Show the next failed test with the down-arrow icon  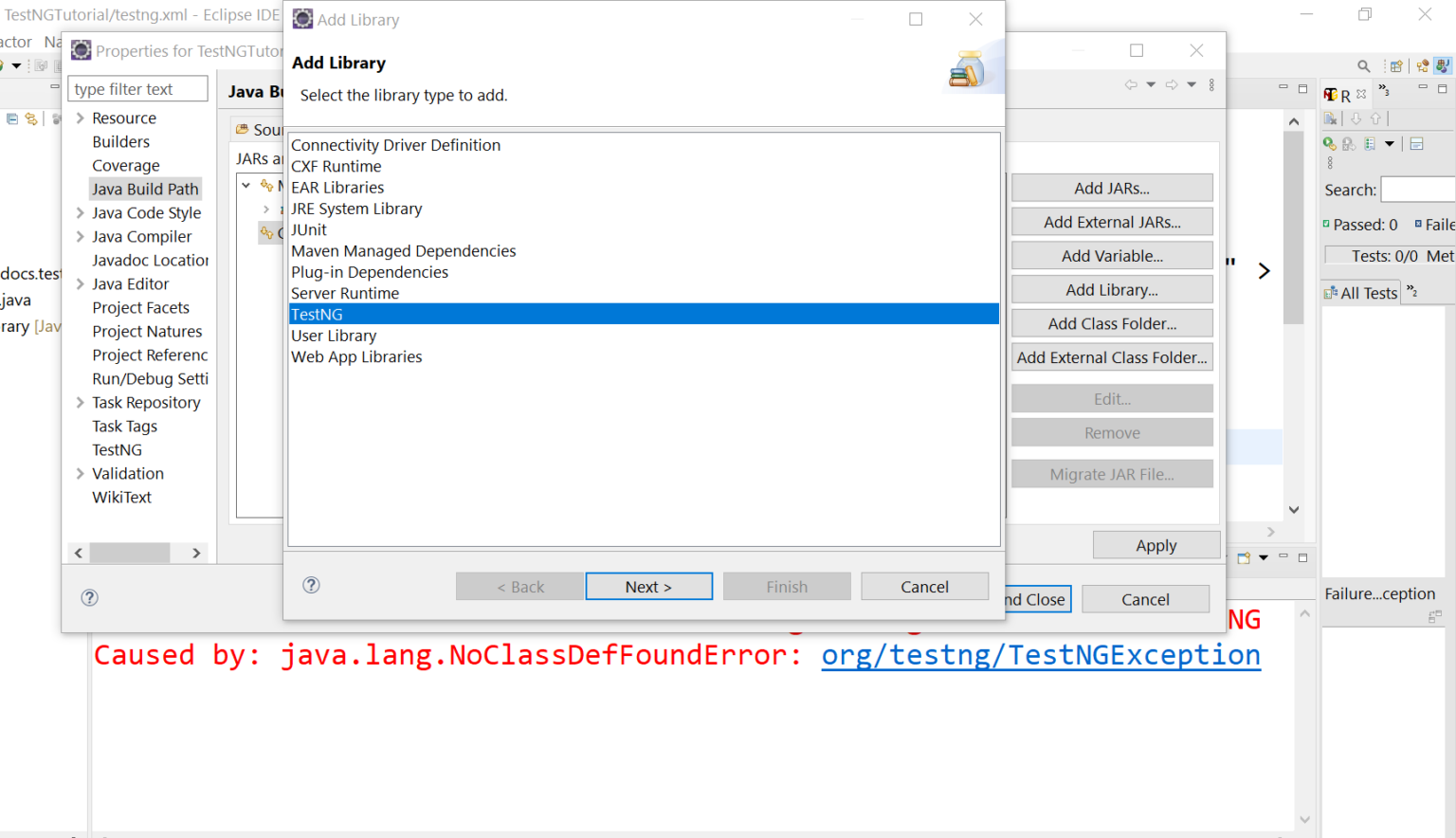1356,118
